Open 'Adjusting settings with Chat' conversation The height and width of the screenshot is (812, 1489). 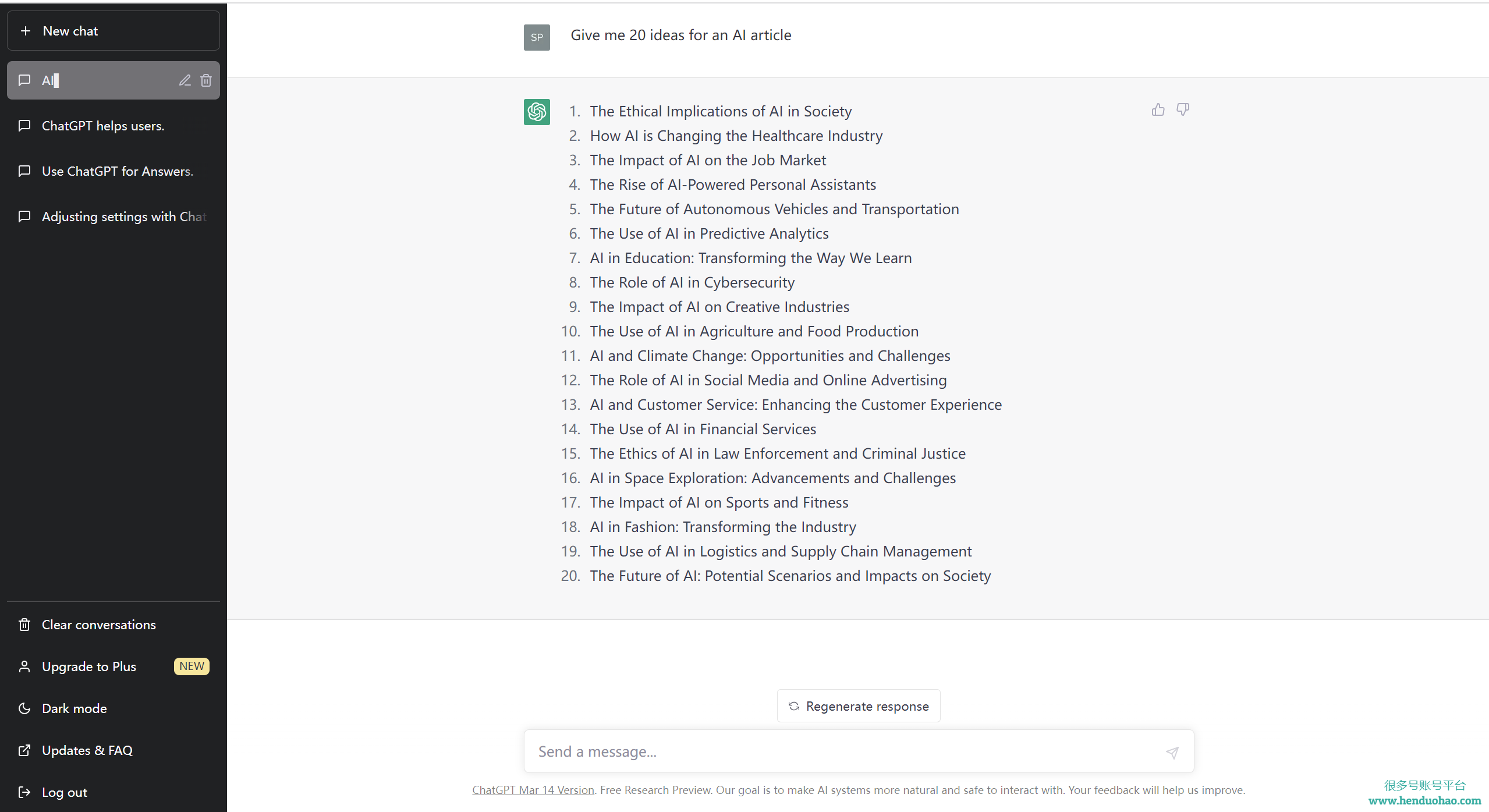(x=114, y=217)
